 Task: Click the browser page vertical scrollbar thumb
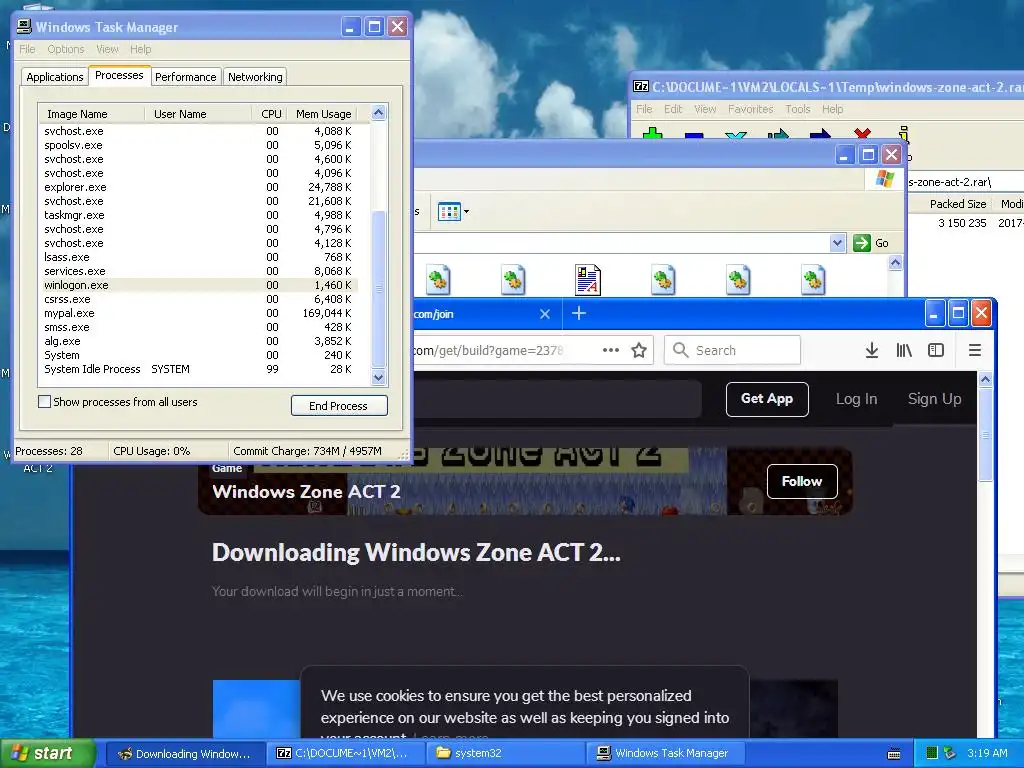(x=985, y=434)
